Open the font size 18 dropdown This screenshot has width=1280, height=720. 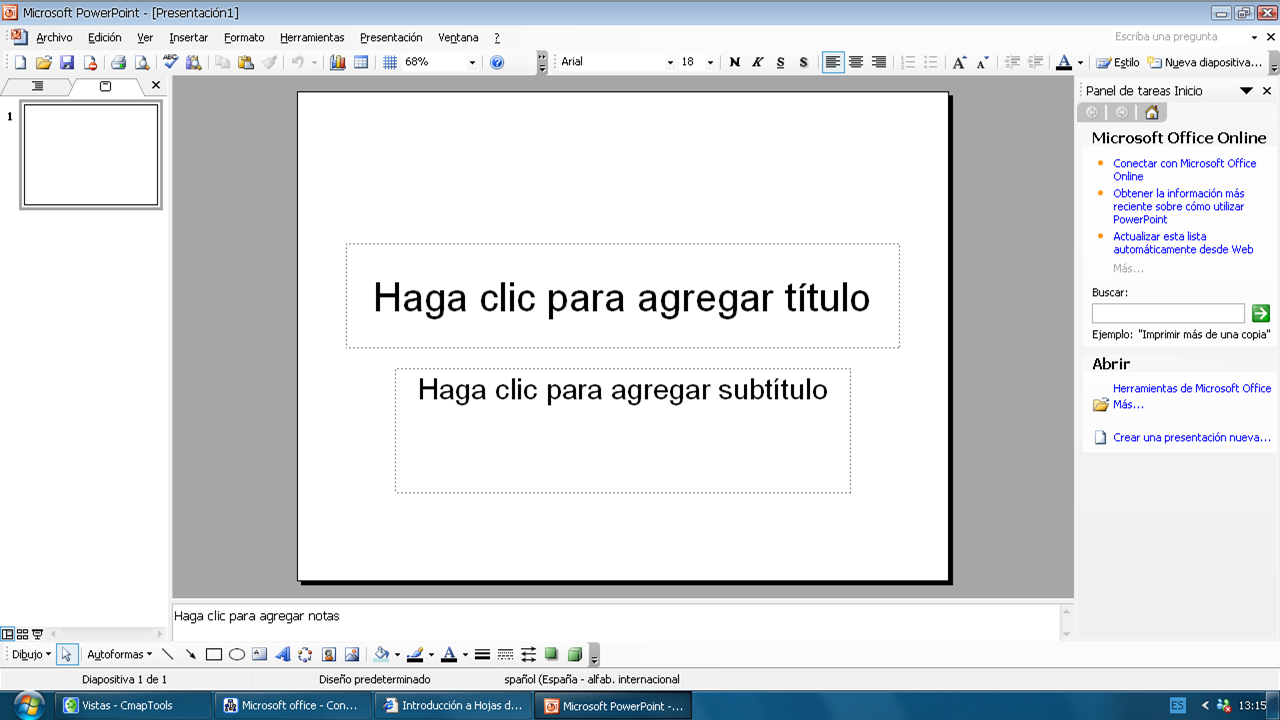(710, 62)
